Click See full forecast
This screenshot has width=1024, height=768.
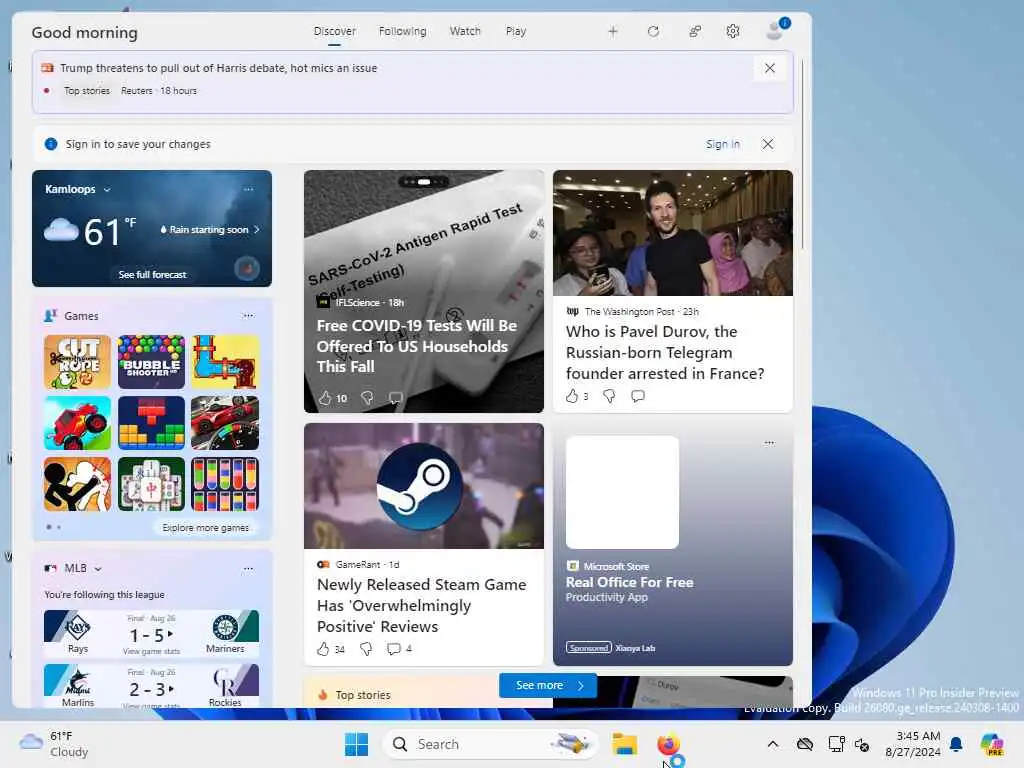152,275
